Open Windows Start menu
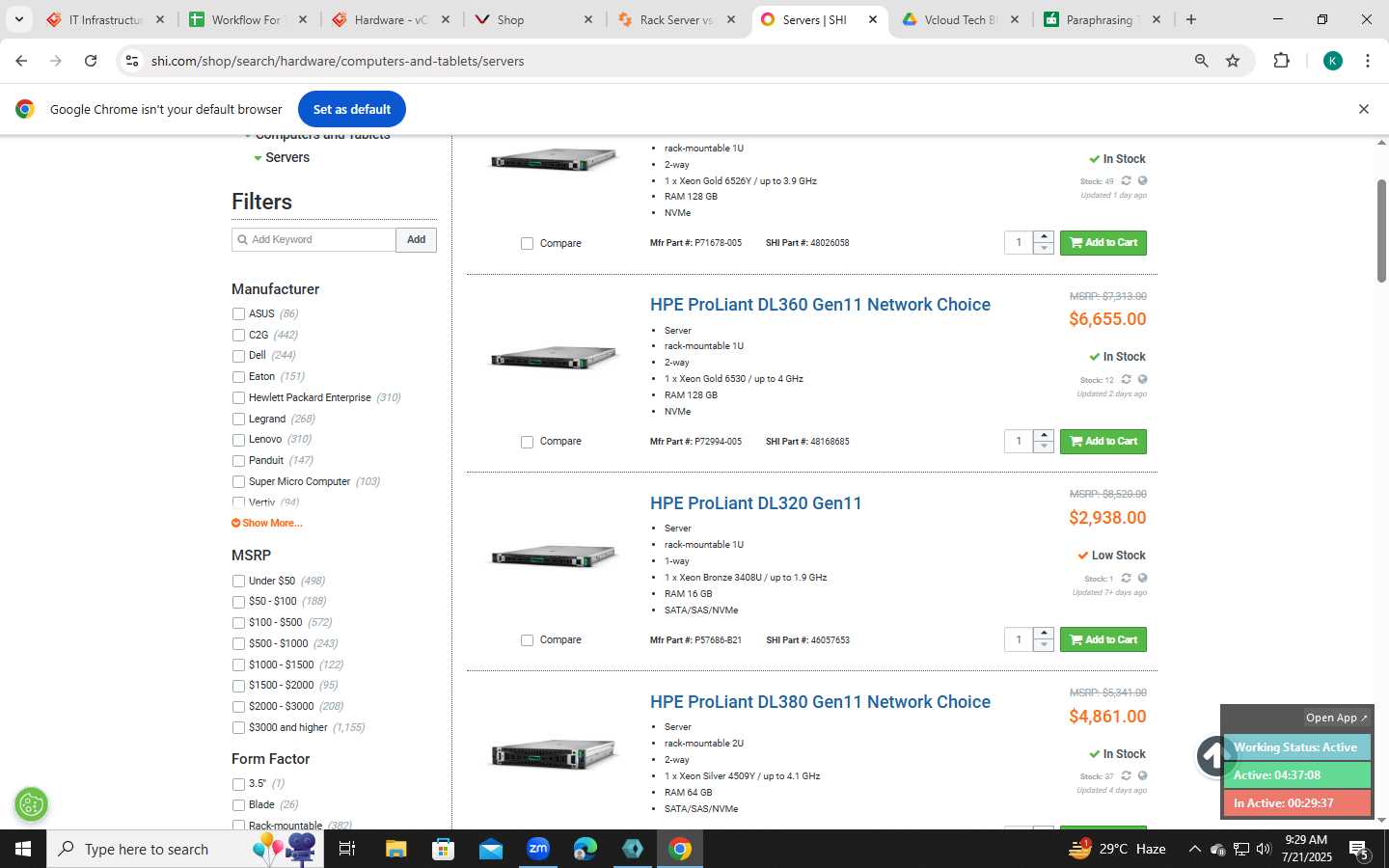This screenshot has width=1389, height=868. point(23,849)
